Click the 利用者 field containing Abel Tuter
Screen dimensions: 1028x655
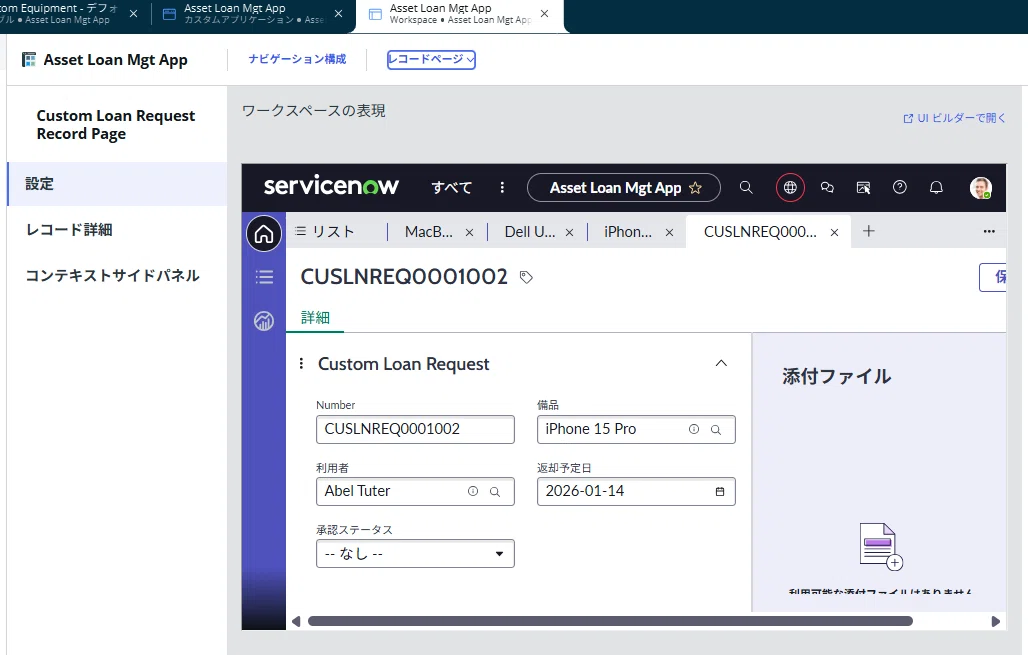point(415,492)
